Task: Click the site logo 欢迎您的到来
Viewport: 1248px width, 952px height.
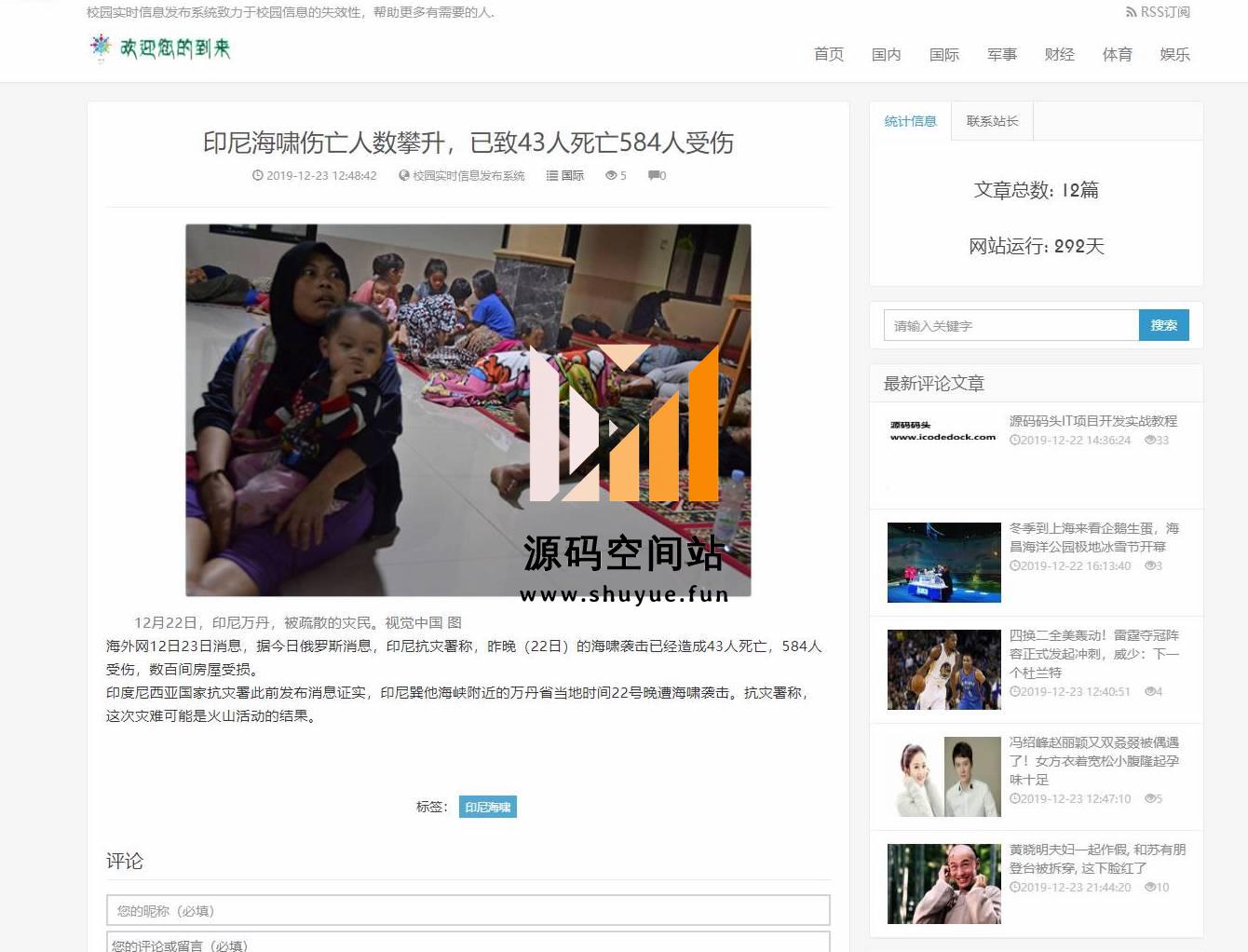Action: 160,48
